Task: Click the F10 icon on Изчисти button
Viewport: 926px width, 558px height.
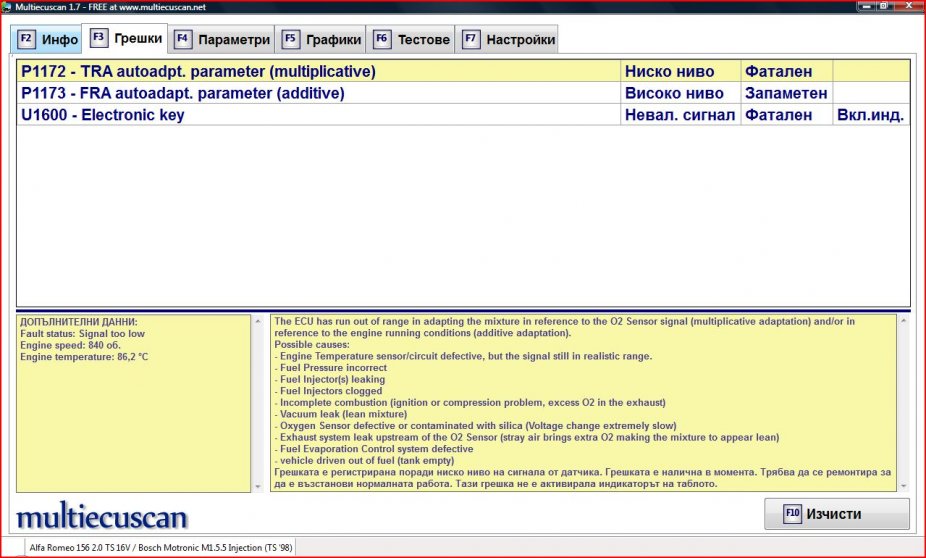Action: 792,514
